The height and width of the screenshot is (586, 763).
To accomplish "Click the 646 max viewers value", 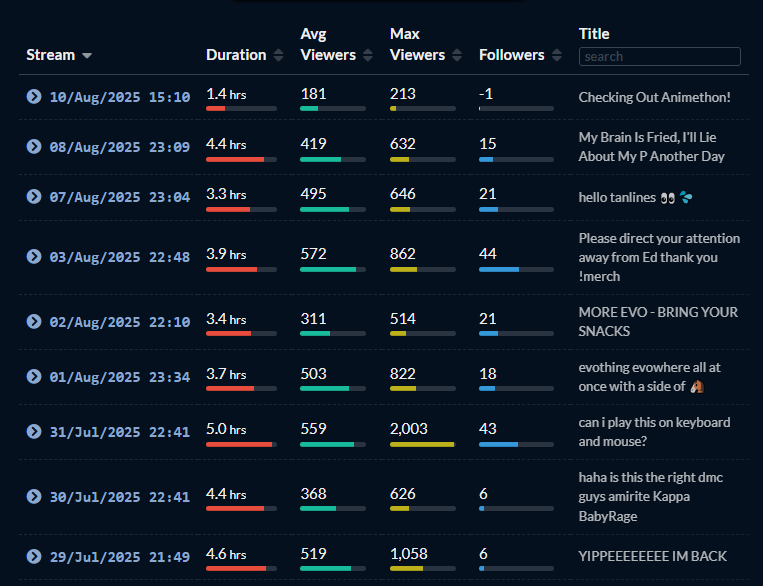I will coord(402,194).
